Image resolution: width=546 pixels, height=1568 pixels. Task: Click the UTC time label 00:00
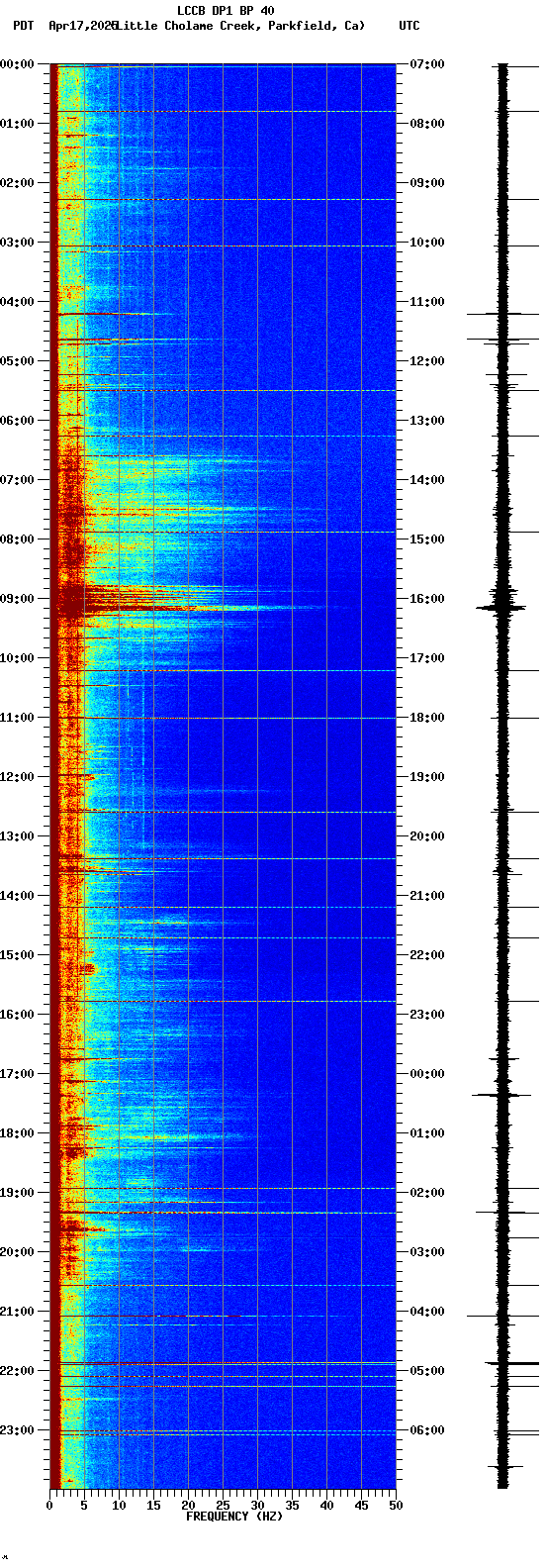(x=426, y=1074)
